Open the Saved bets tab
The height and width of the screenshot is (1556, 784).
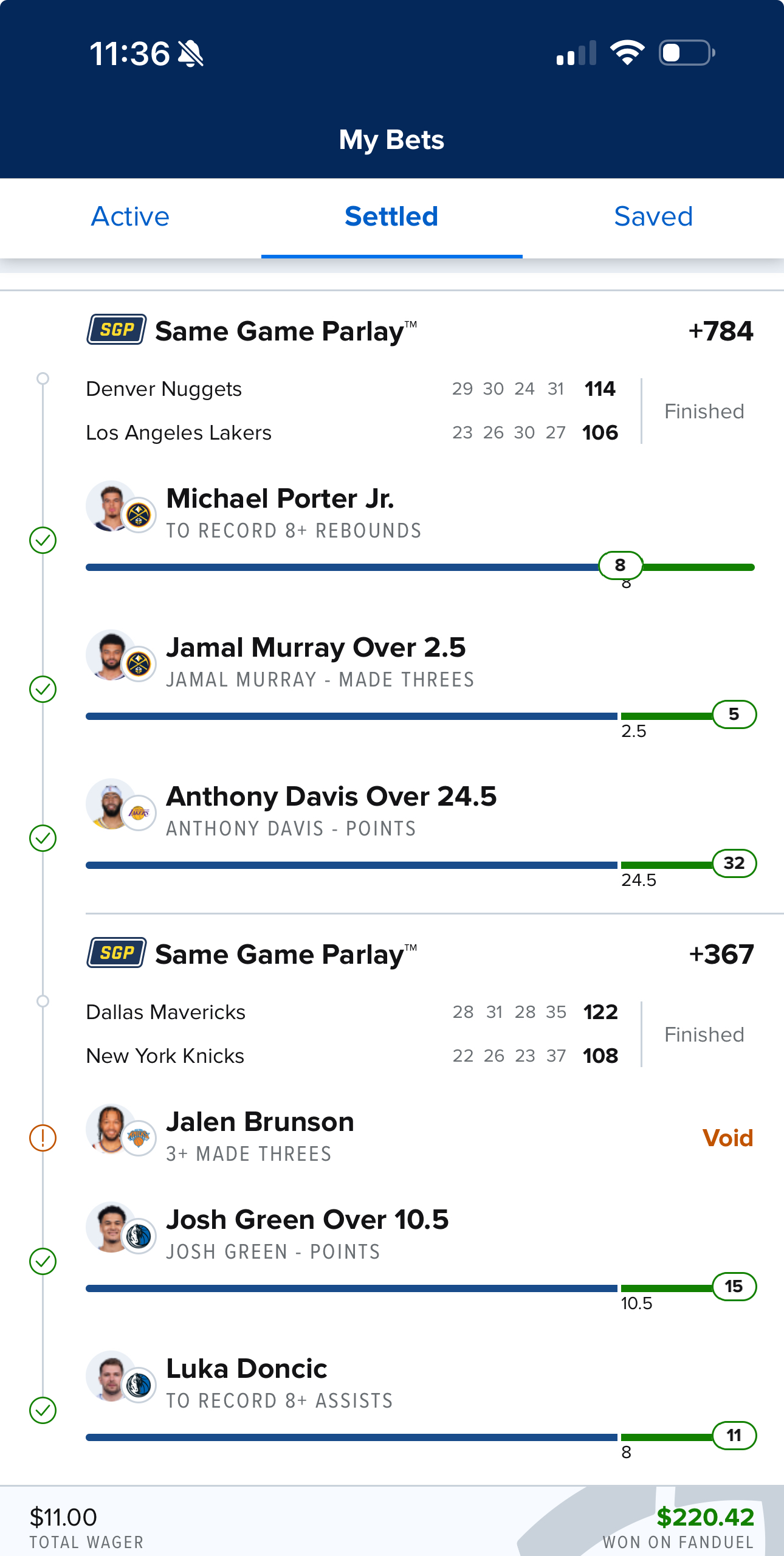point(653,216)
